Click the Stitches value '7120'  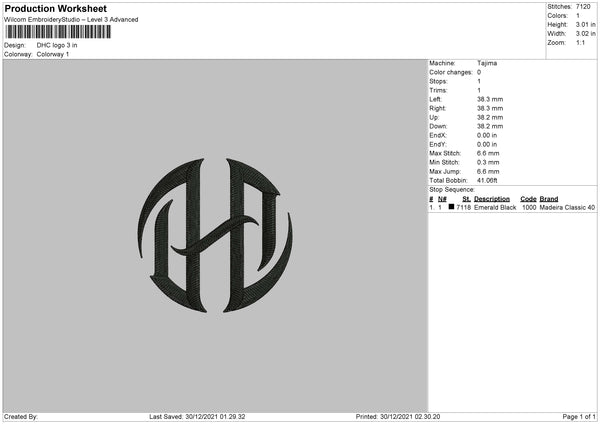(583, 7)
